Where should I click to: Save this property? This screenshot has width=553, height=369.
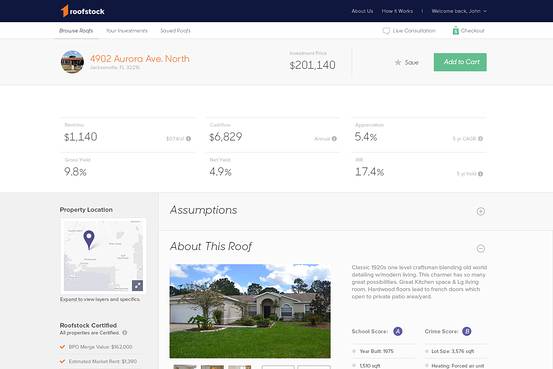point(411,62)
